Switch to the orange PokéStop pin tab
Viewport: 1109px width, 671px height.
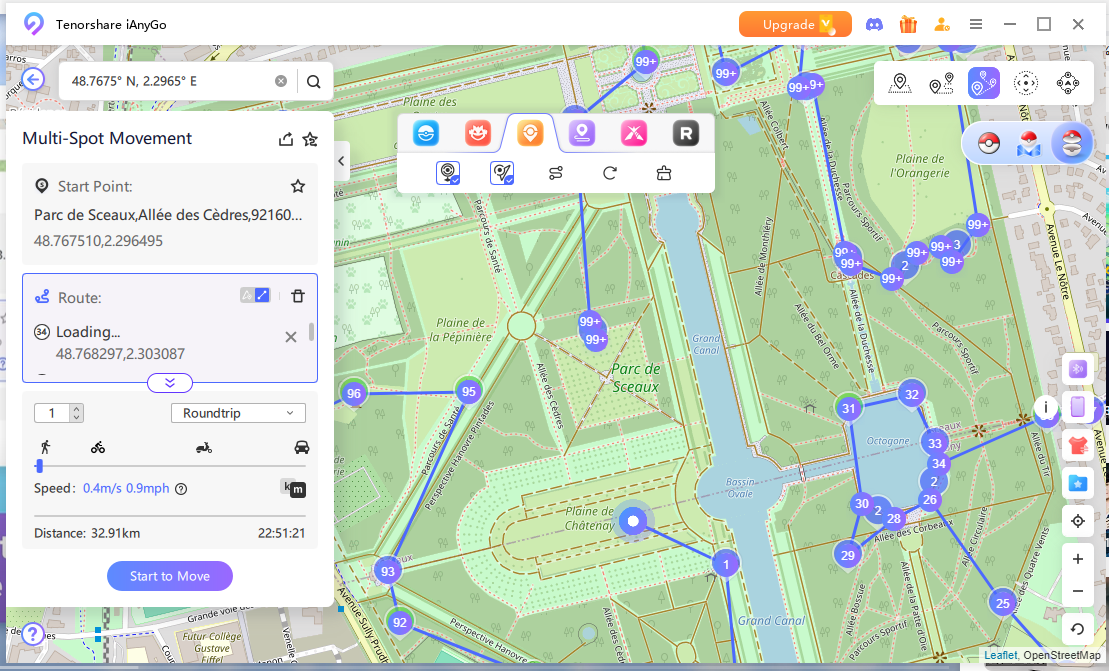pos(530,133)
